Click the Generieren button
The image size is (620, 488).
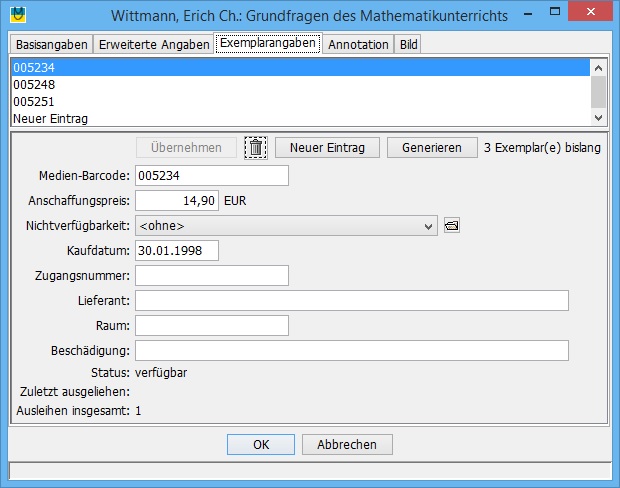pyautogui.click(x=432, y=148)
